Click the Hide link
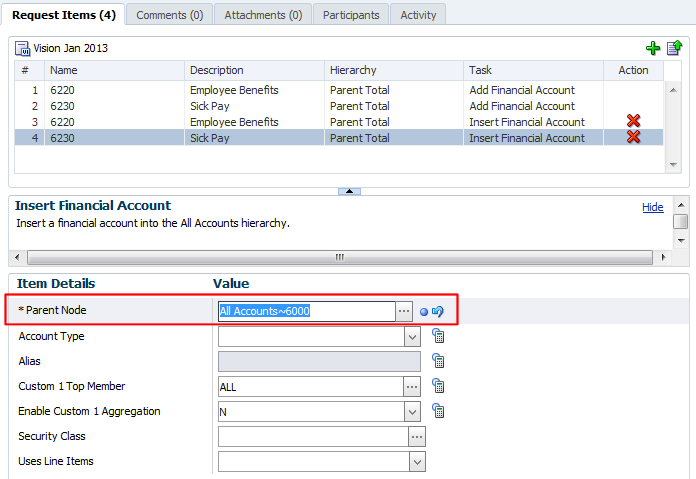The height and width of the screenshot is (479, 696). [x=652, y=207]
